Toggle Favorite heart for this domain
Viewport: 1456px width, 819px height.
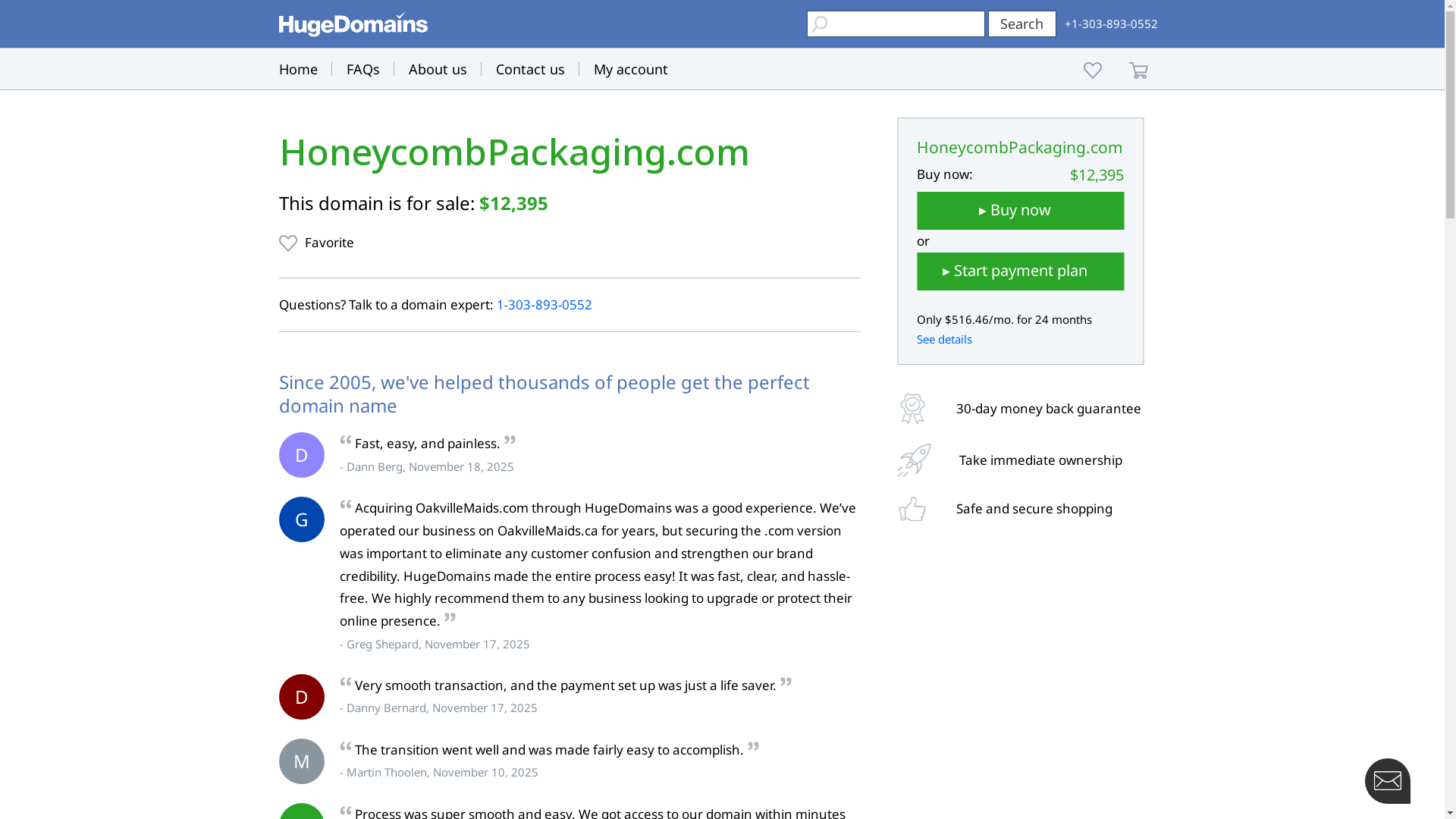pyautogui.click(x=288, y=243)
